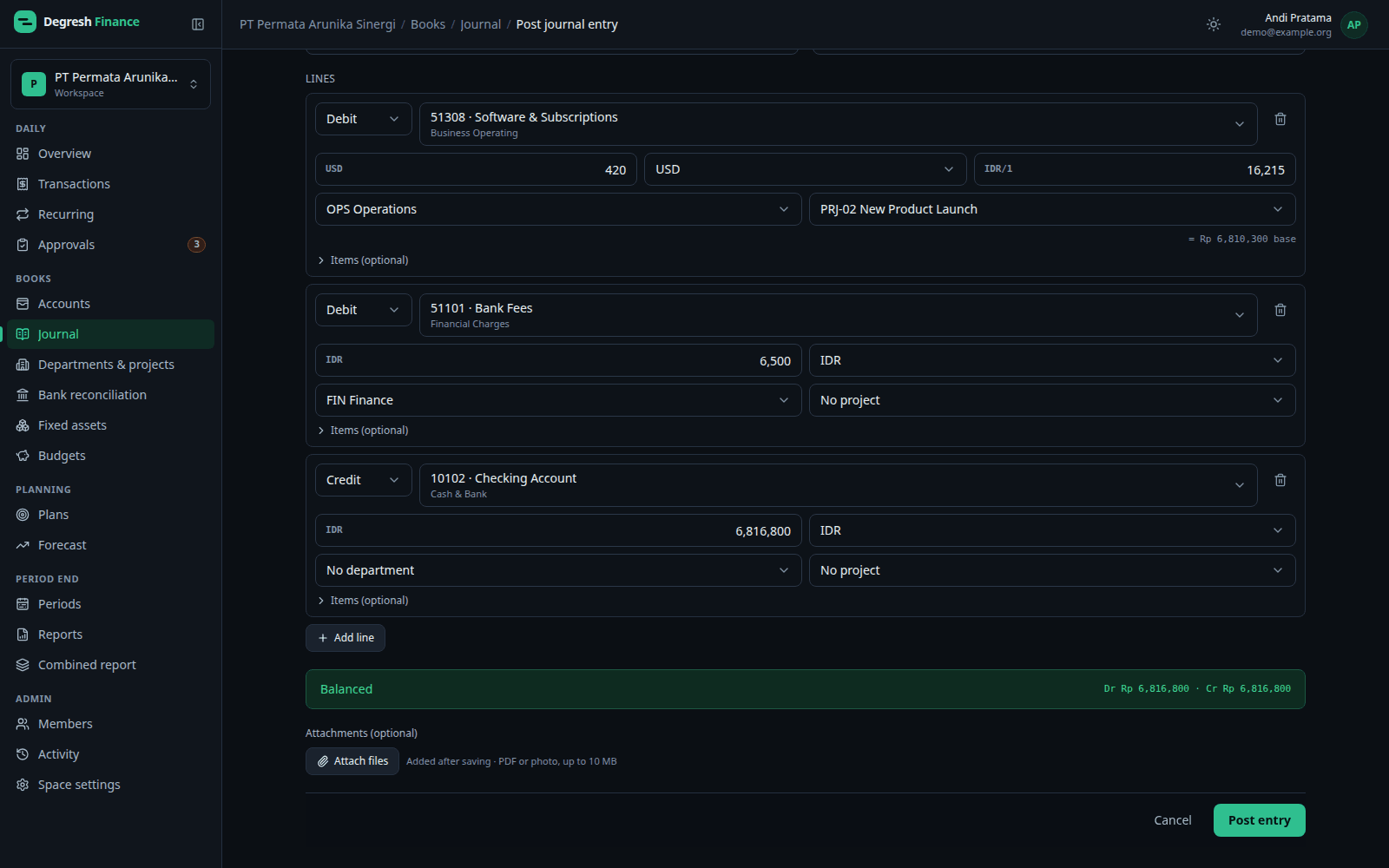Open Bank reconciliation
Image resolution: width=1389 pixels, height=868 pixels.
pos(110,395)
